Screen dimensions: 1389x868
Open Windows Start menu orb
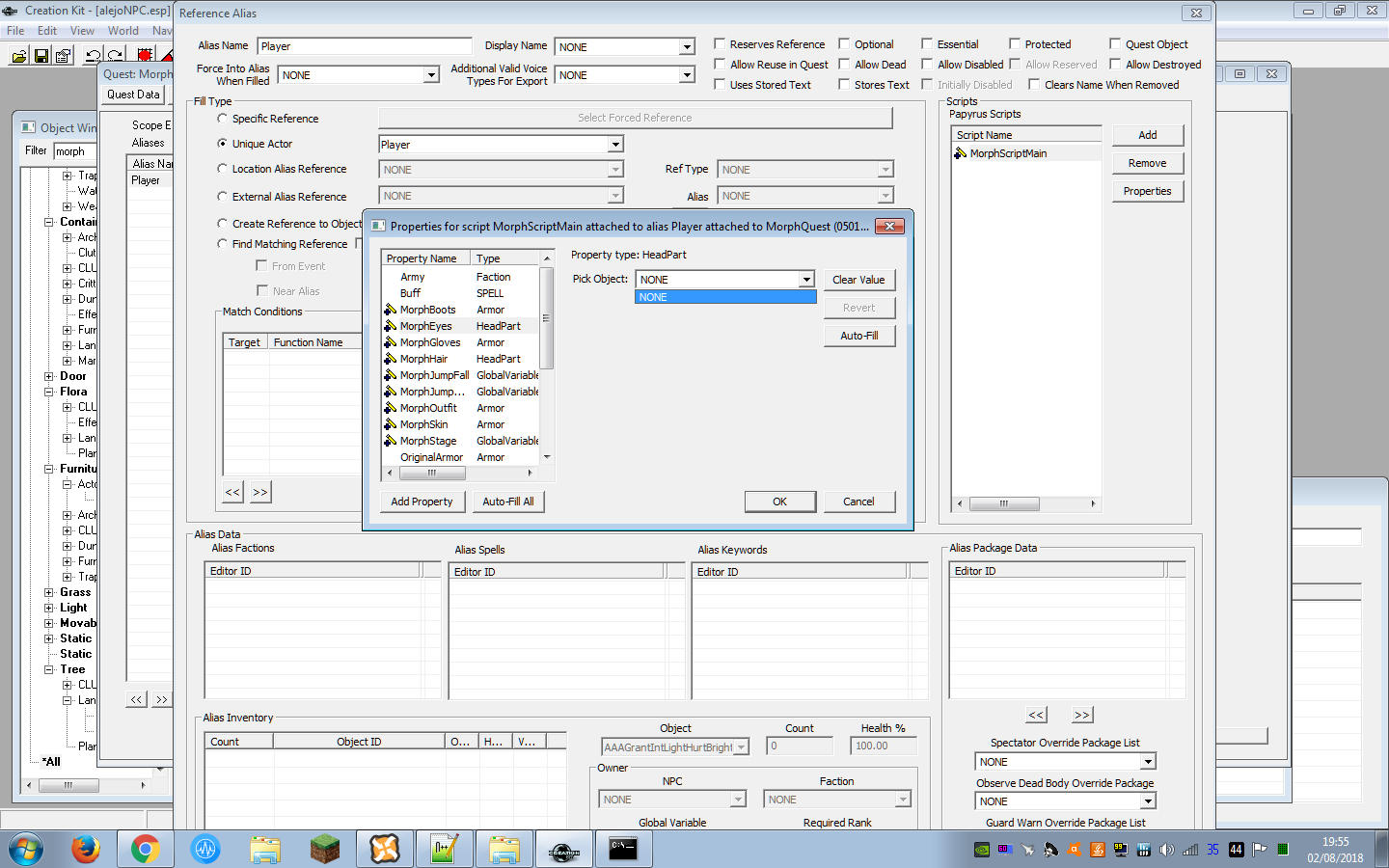click(x=26, y=850)
